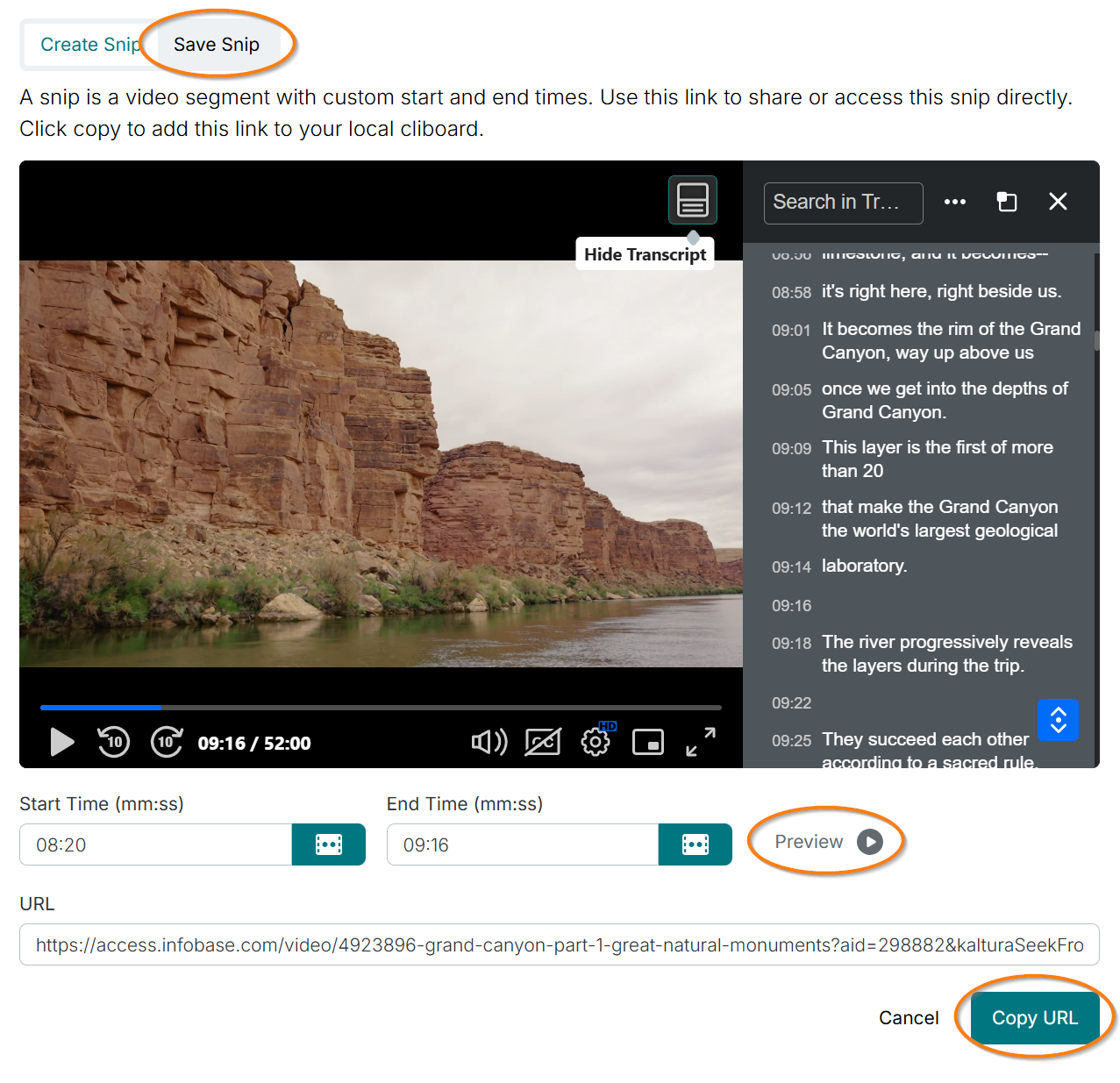Click the snip URL field
The width and height of the screenshot is (1120, 1083).
pyautogui.click(x=560, y=944)
